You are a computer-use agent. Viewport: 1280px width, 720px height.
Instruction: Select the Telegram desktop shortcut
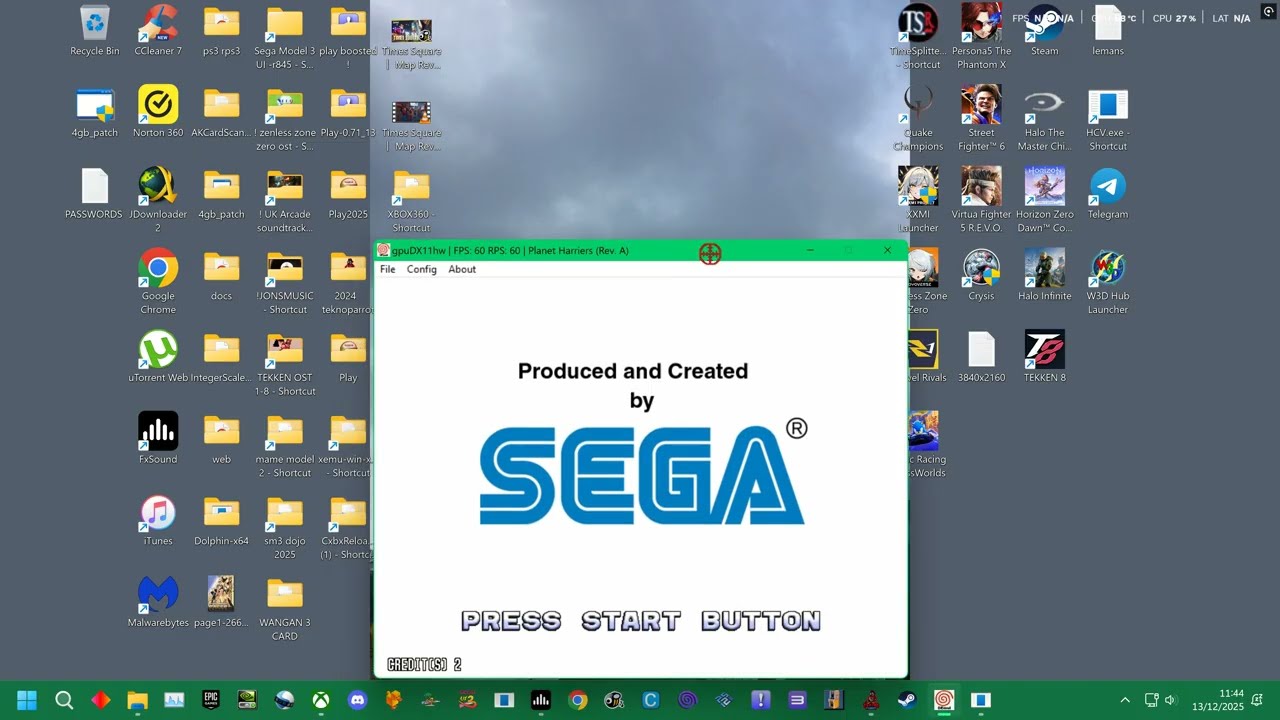point(1108,194)
